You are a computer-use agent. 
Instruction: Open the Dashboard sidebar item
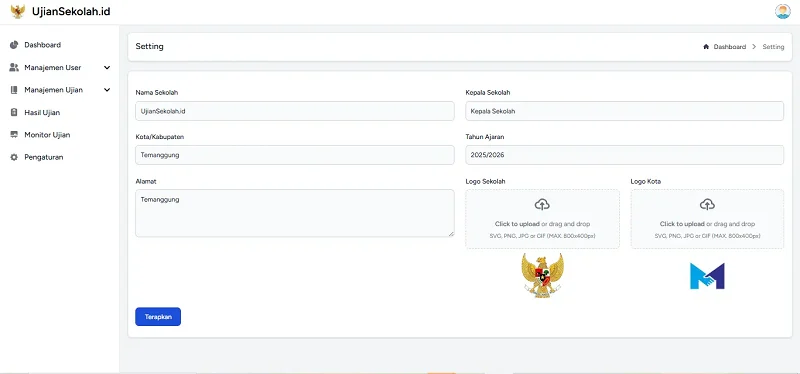point(60,45)
